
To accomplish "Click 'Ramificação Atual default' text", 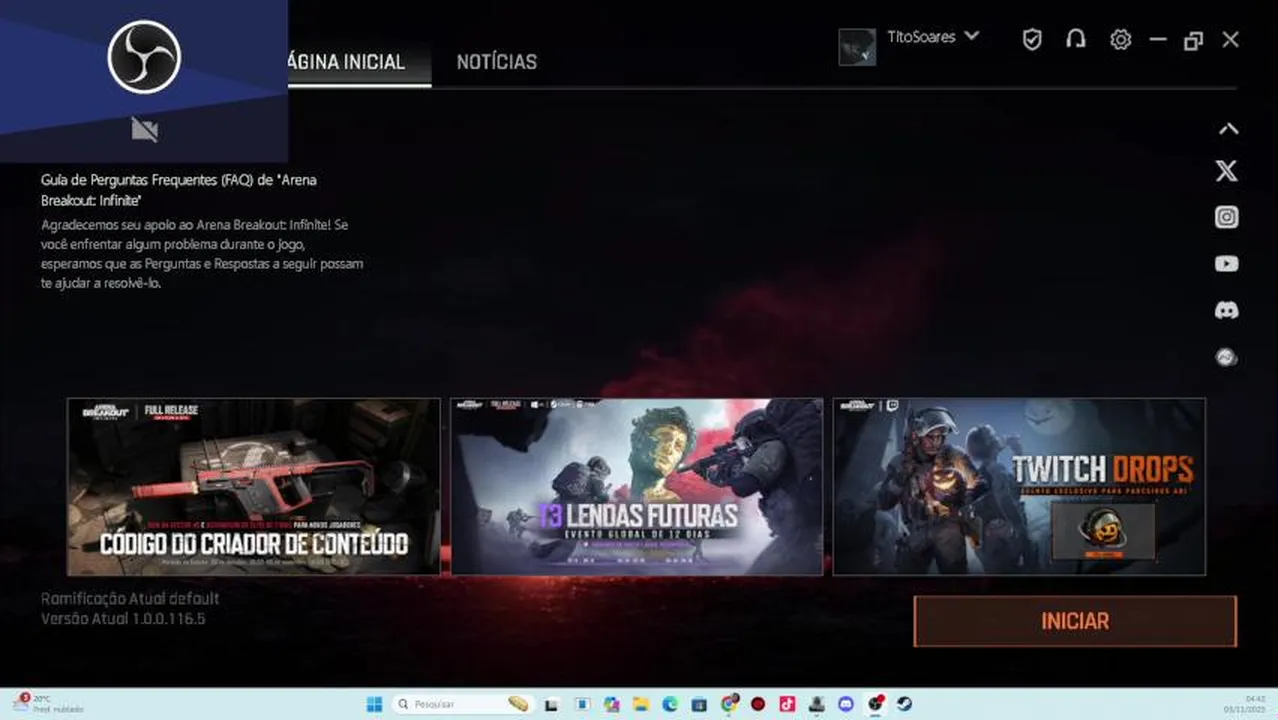I will click(130, 598).
